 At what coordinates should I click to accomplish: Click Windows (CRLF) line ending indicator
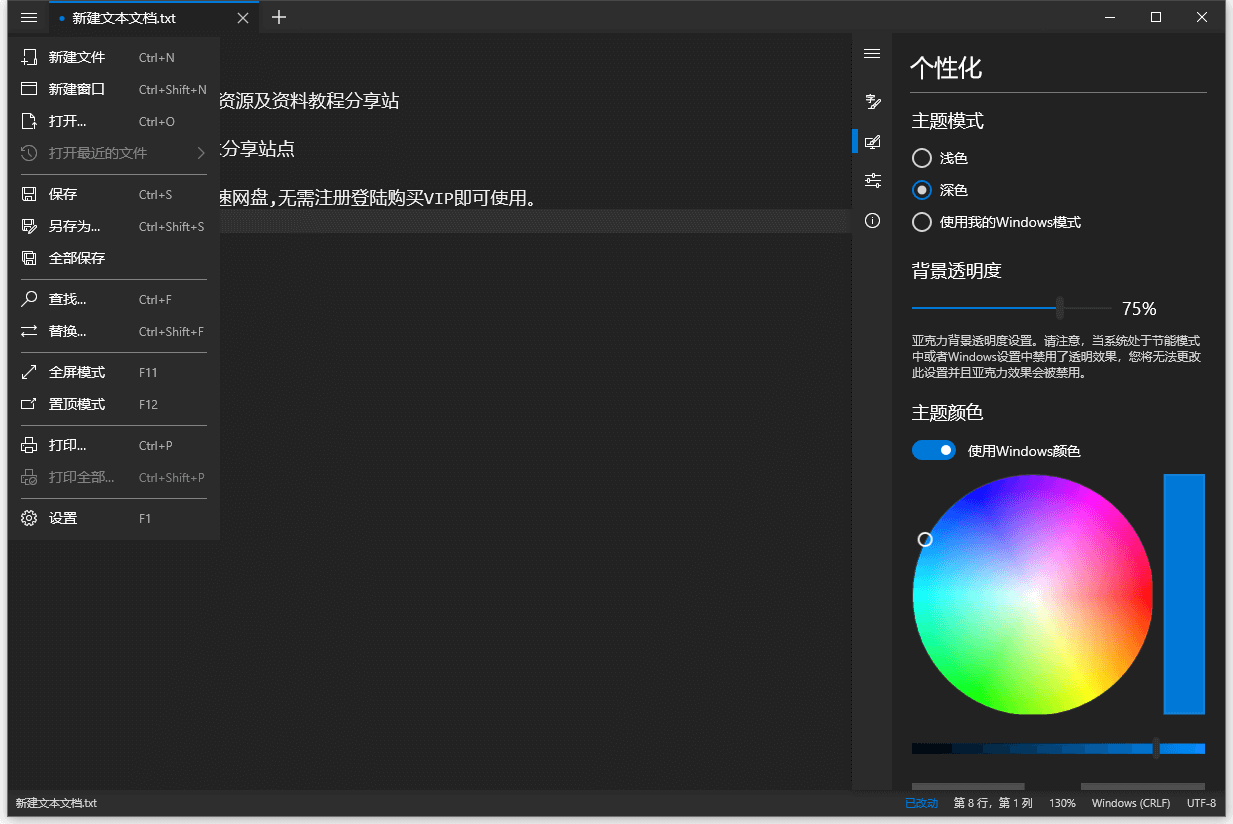click(x=1132, y=803)
